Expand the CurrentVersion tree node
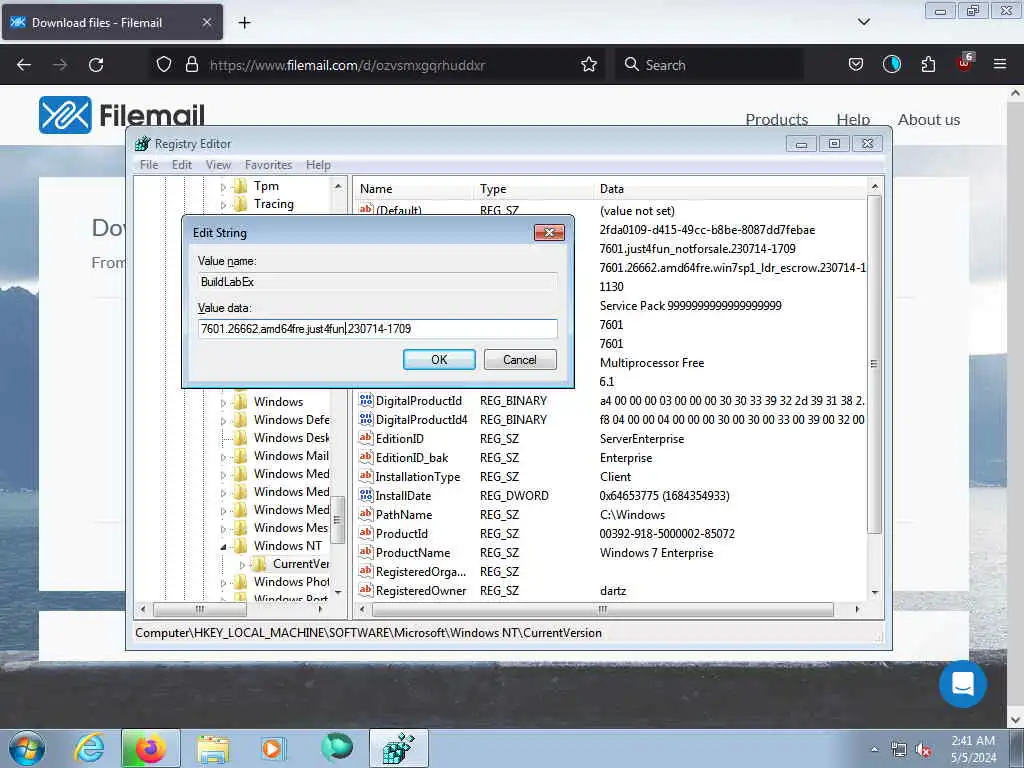The image size is (1024, 768). (x=242, y=565)
